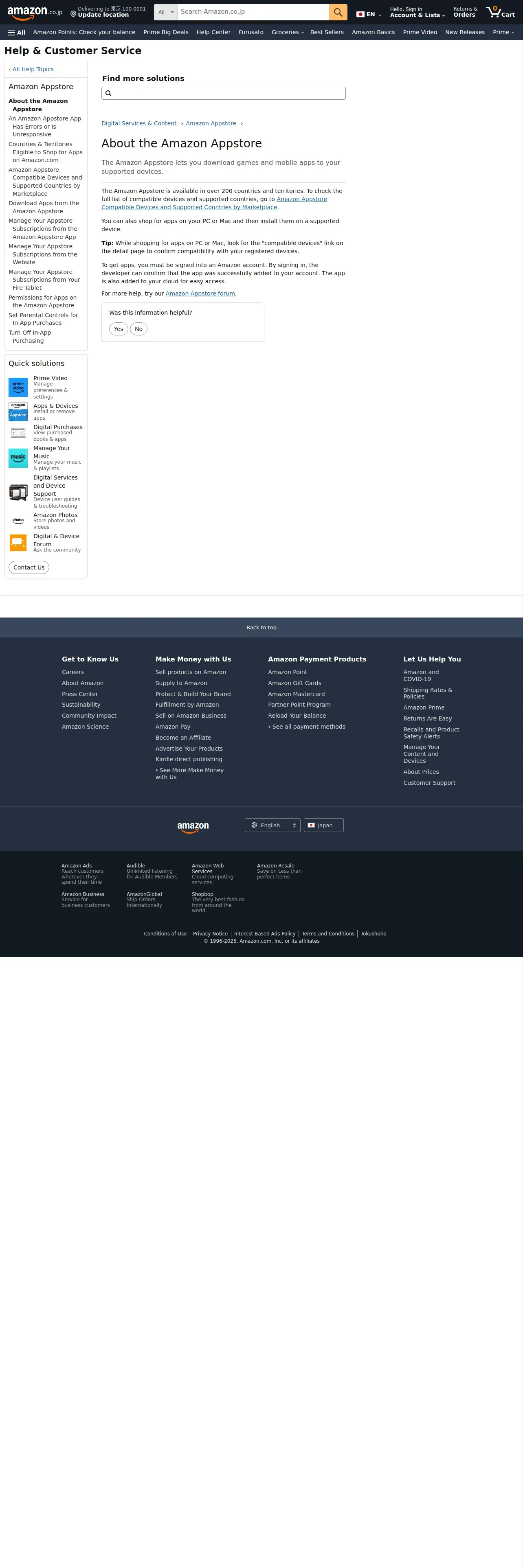Viewport: 523px width, 1568px height.
Task: Open An Amazon Appstore App Has Errors topic
Action: coord(44,127)
